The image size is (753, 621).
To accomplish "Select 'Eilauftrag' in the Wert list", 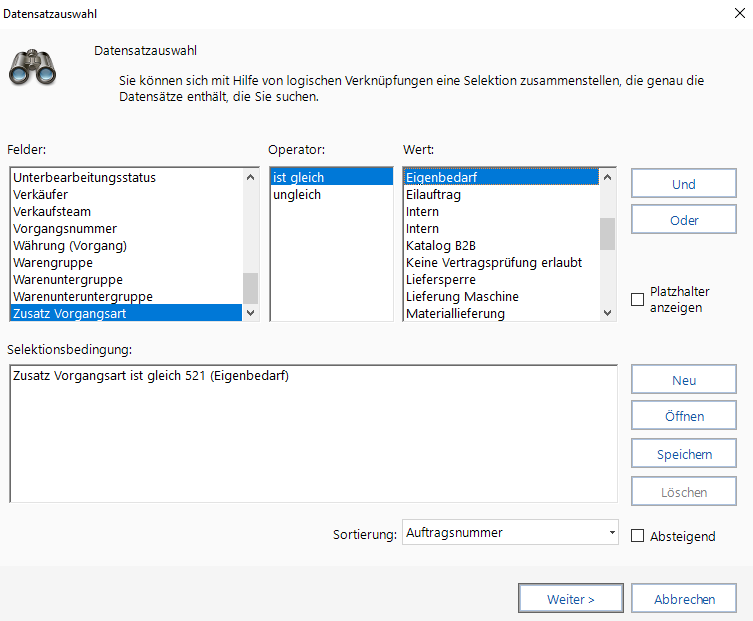I will (433, 195).
